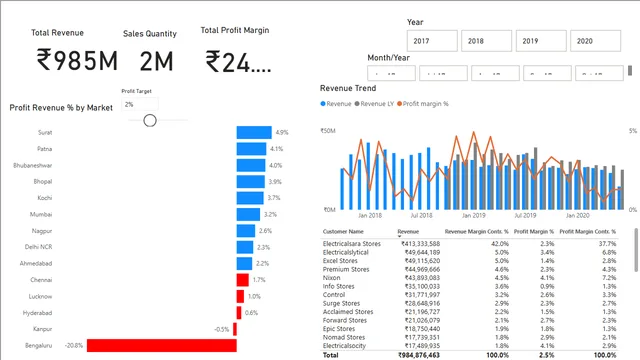Click the Customer Name column header
This screenshot has width=640, height=360.
pyautogui.click(x=343, y=231)
